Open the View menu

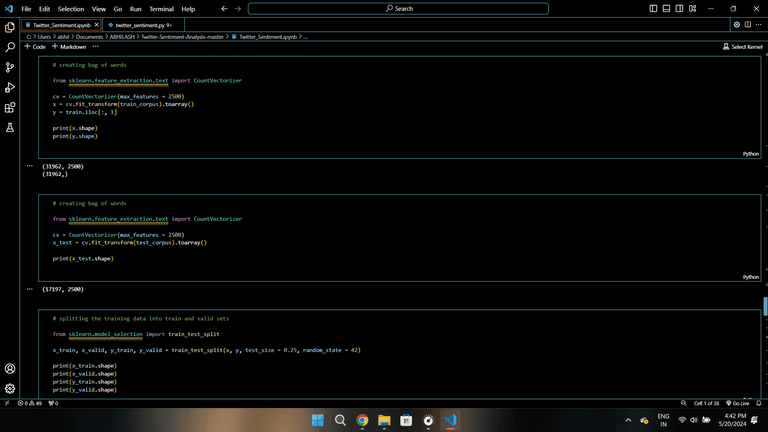(99, 9)
